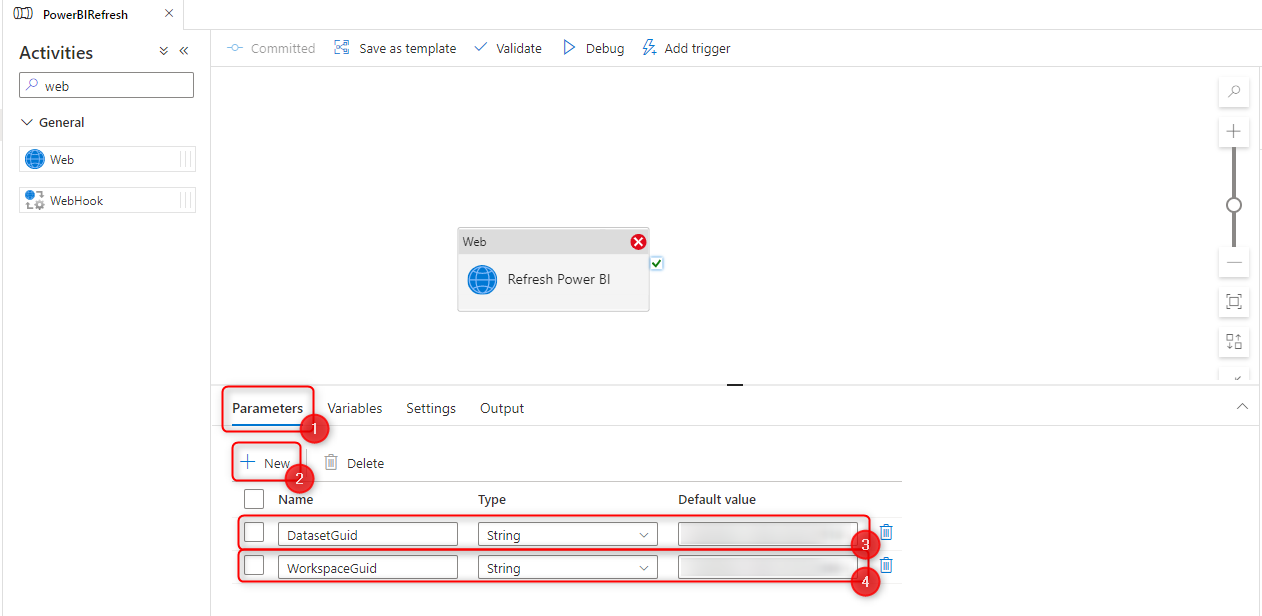Screen dimensions: 1262x616
Task: Click the Committed status indicator
Action: pyautogui.click(x=271, y=48)
